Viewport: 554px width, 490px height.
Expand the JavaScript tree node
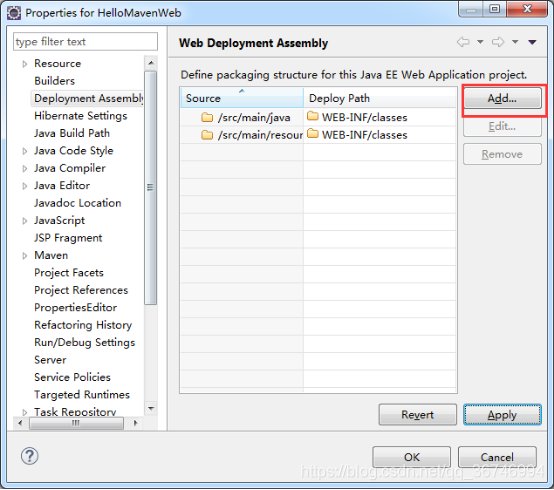(x=25, y=221)
